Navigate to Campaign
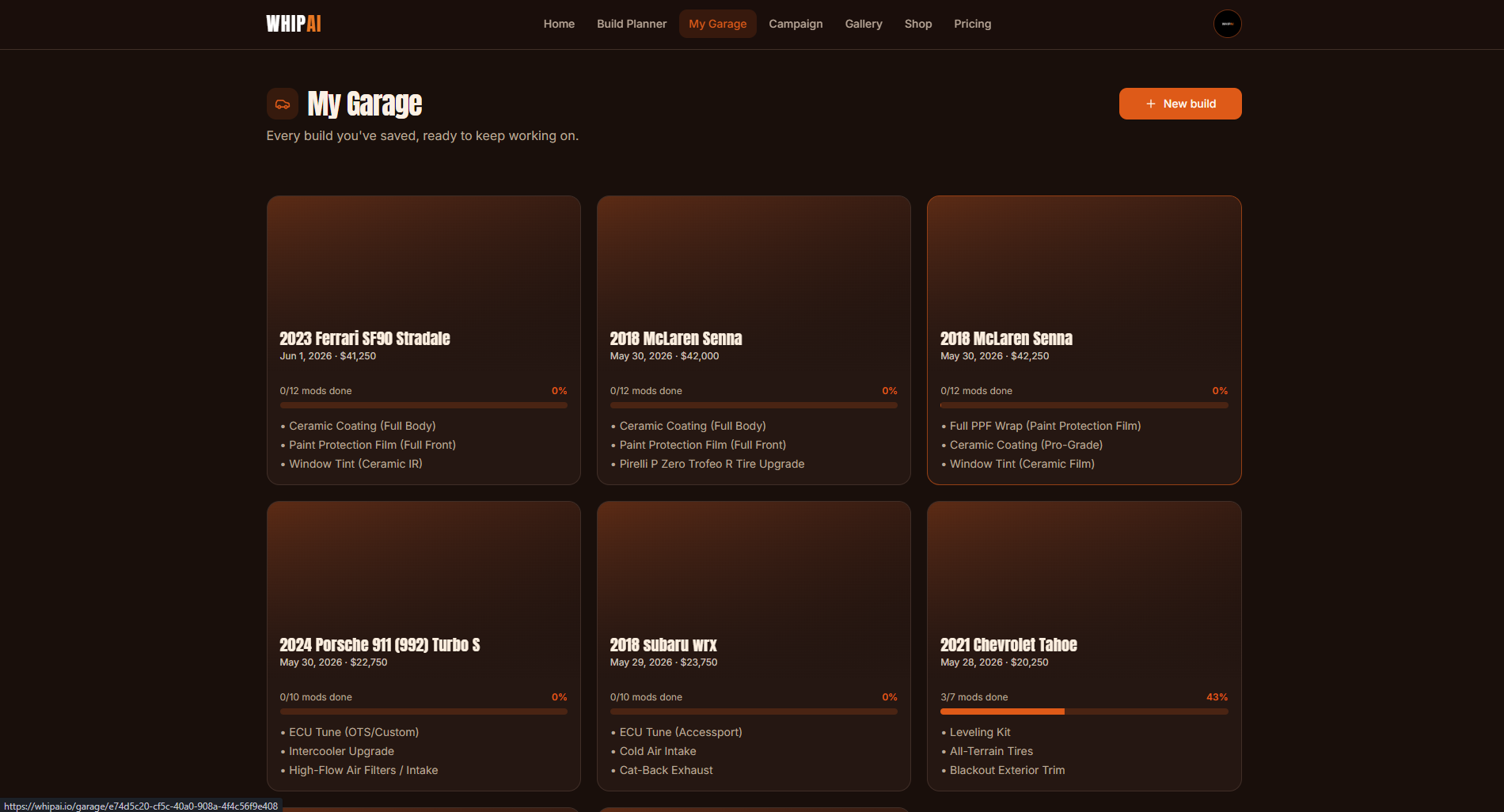This screenshot has height=812, width=1504. 796,24
